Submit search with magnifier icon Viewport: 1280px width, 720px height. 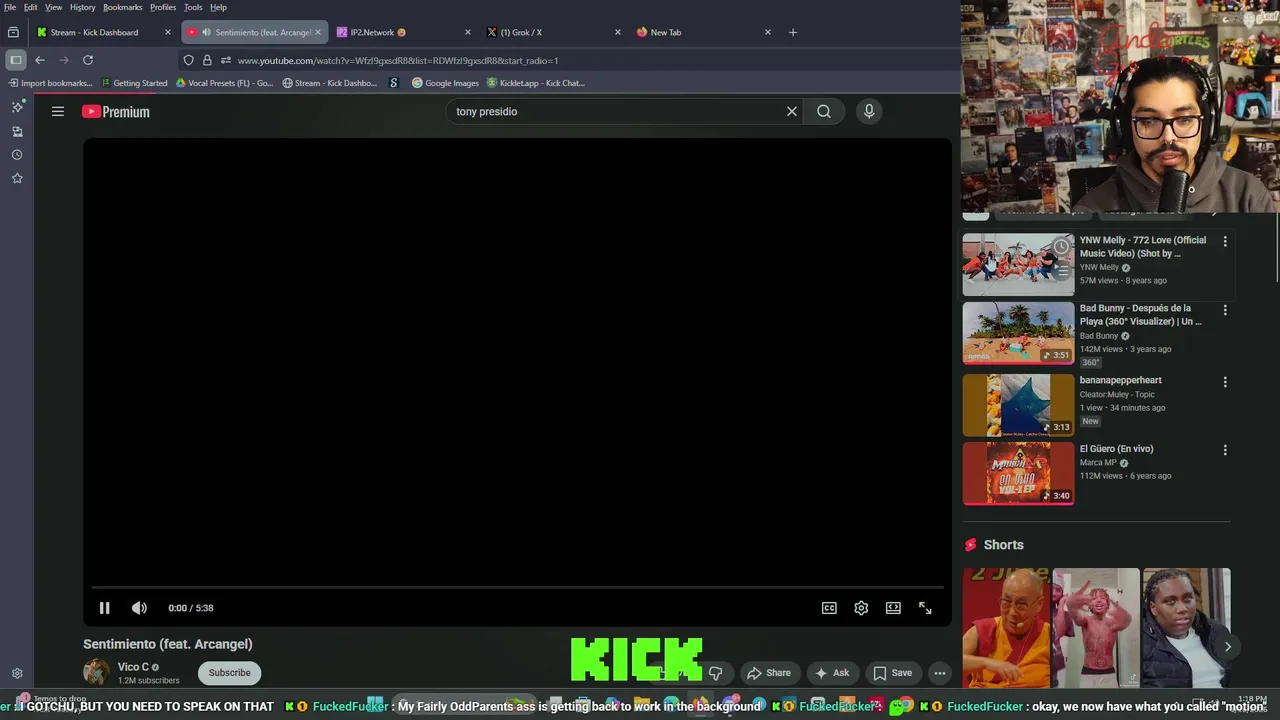click(824, 111)
